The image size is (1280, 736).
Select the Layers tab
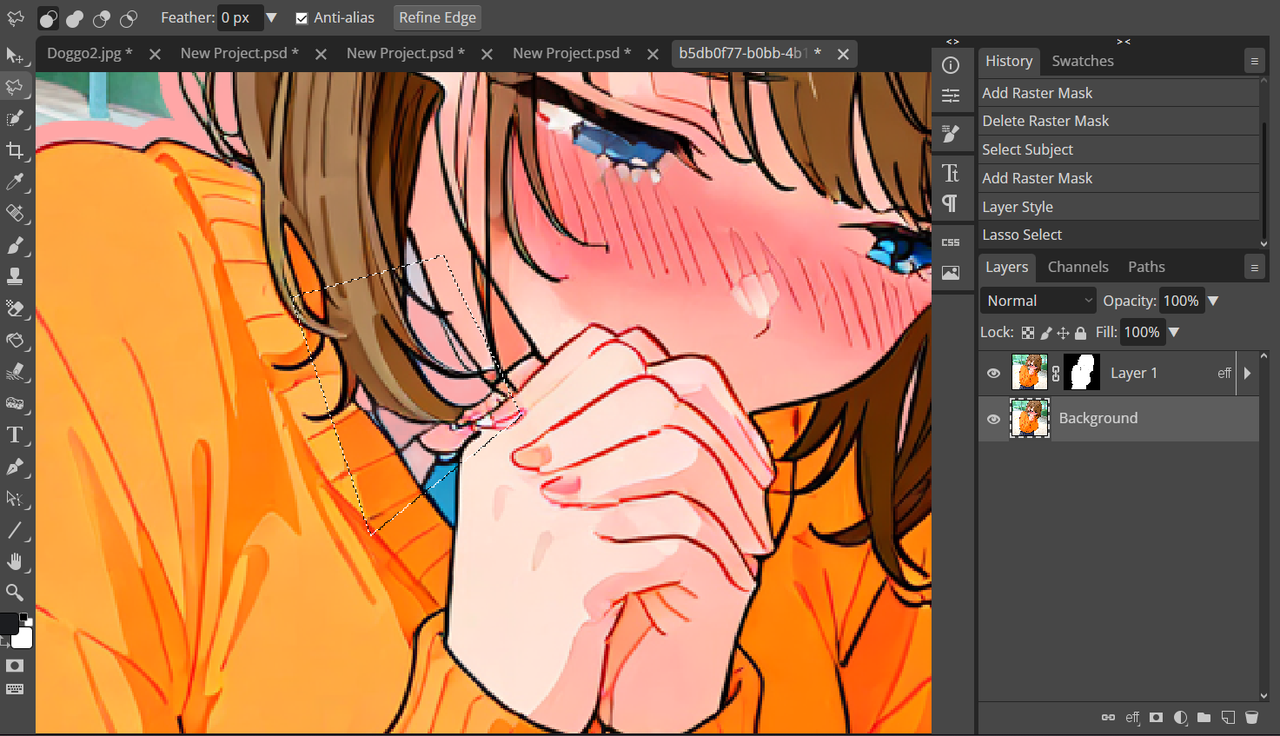(x=1007, y=267)
